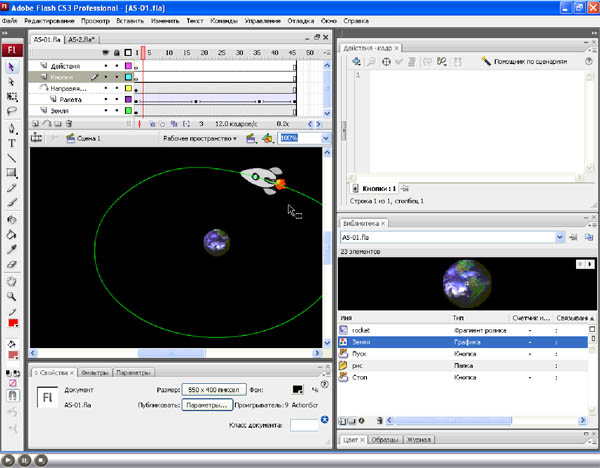The width and height of the screenshot is (600, 468).
Task: Toggle outline color box of Земля layer
Action: (x=128, y=111)
